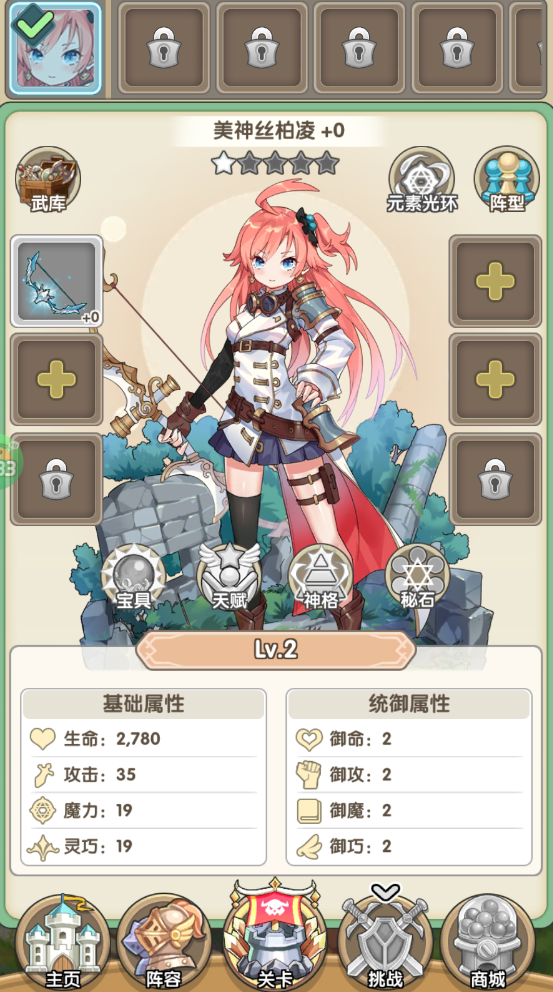Expand the chevron above 挑战 button
This screenshot has height=992, width=553.
pyautogui.click(x=385, y=892)
